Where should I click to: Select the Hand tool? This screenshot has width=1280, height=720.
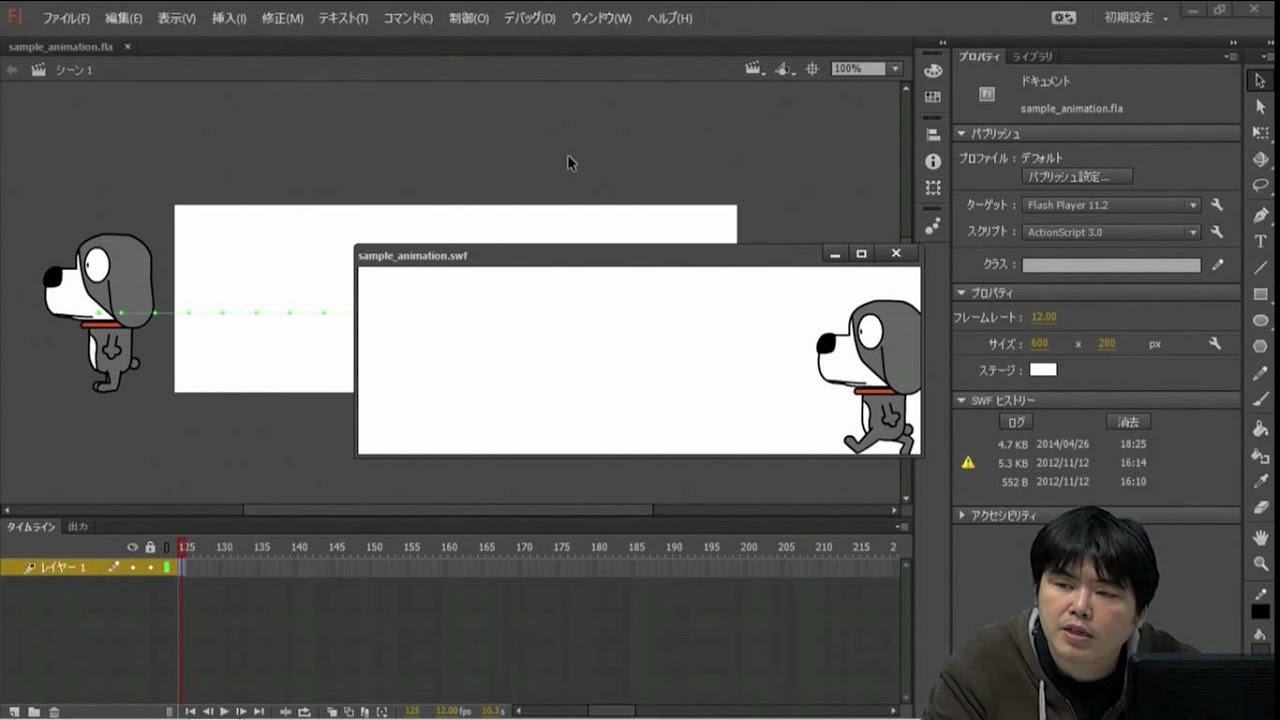point(1261,537)
